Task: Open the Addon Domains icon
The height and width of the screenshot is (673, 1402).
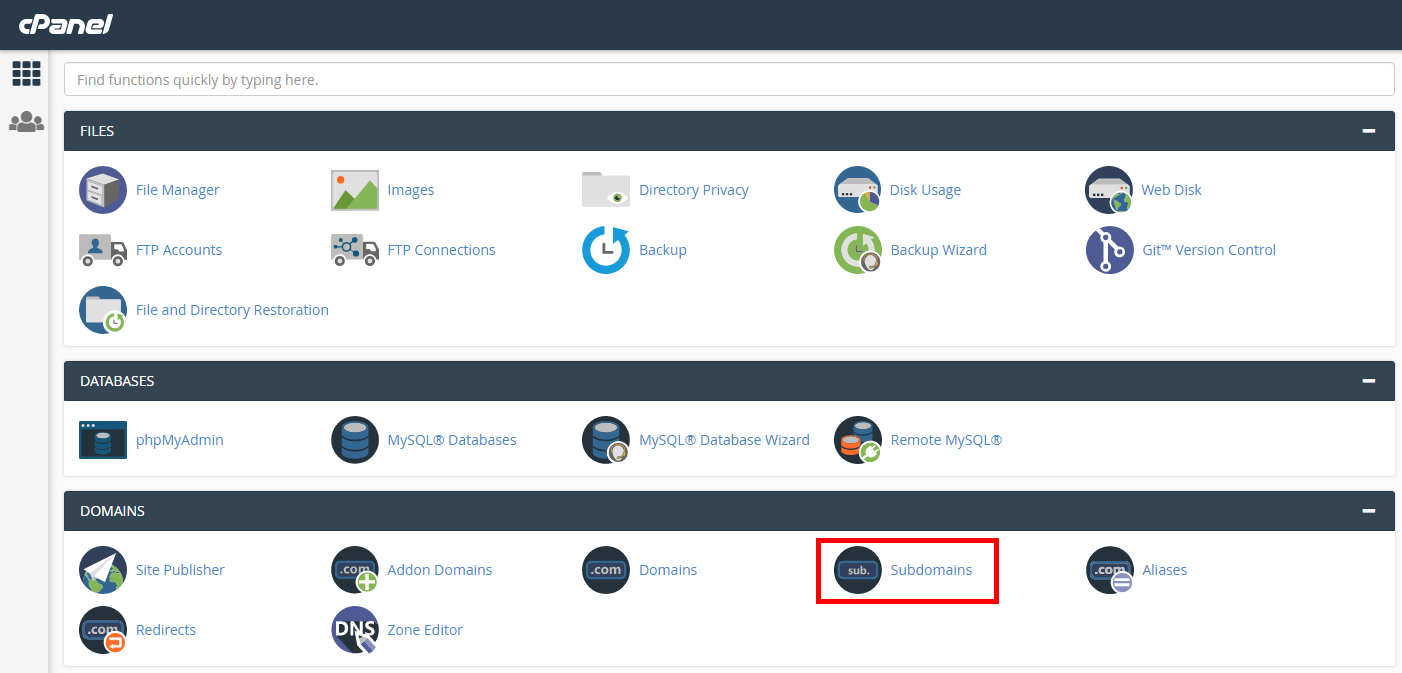Action: coord(355,570)
